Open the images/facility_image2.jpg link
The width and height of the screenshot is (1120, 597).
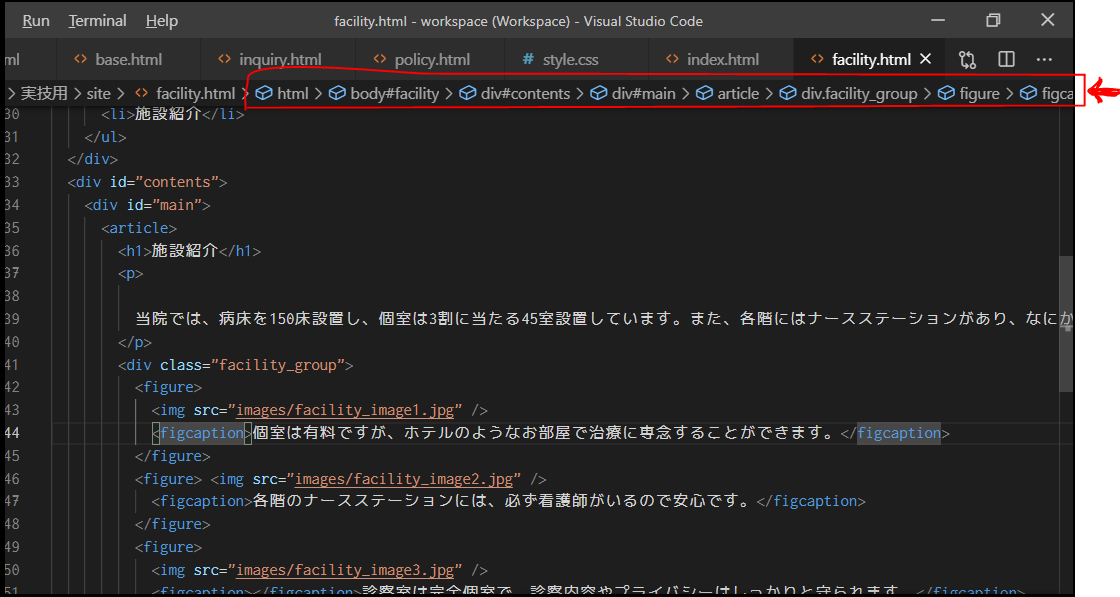[x=404, y=478]
